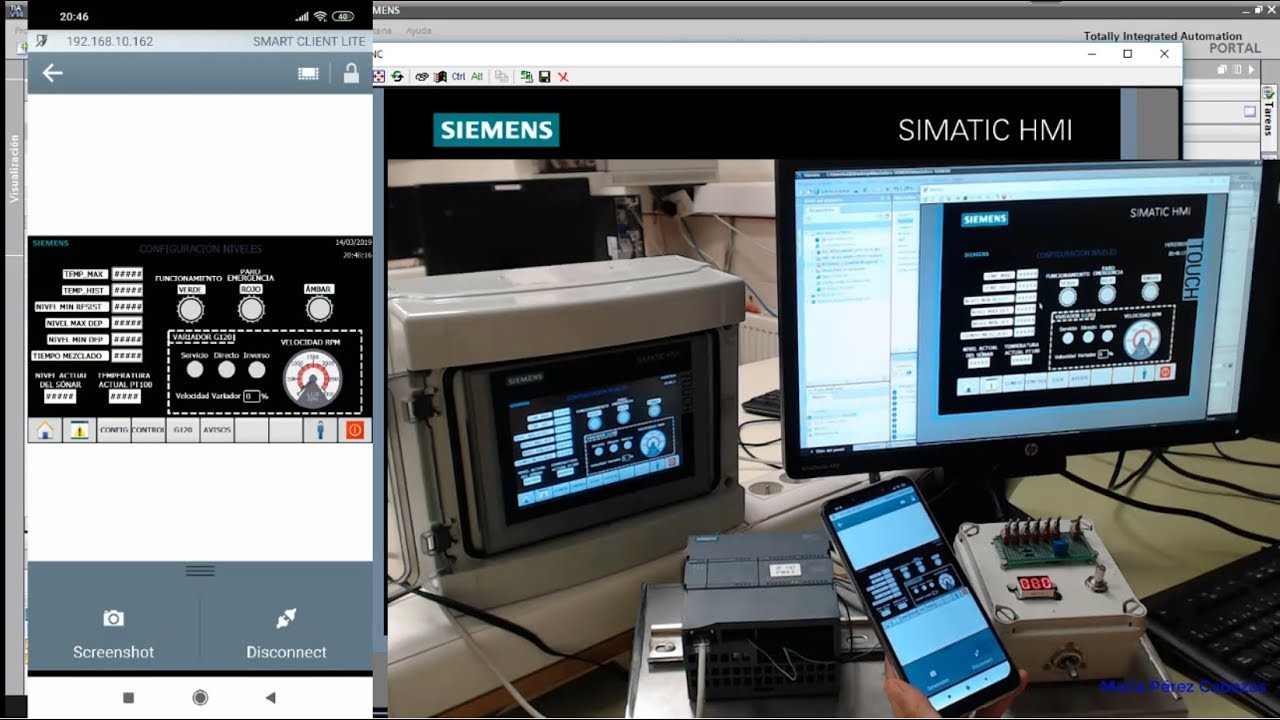Image resolution: width=1280 pixels, height=720 pixels.
Task: Click the TIA Portal panel float icon
Action: [1222, 70]
